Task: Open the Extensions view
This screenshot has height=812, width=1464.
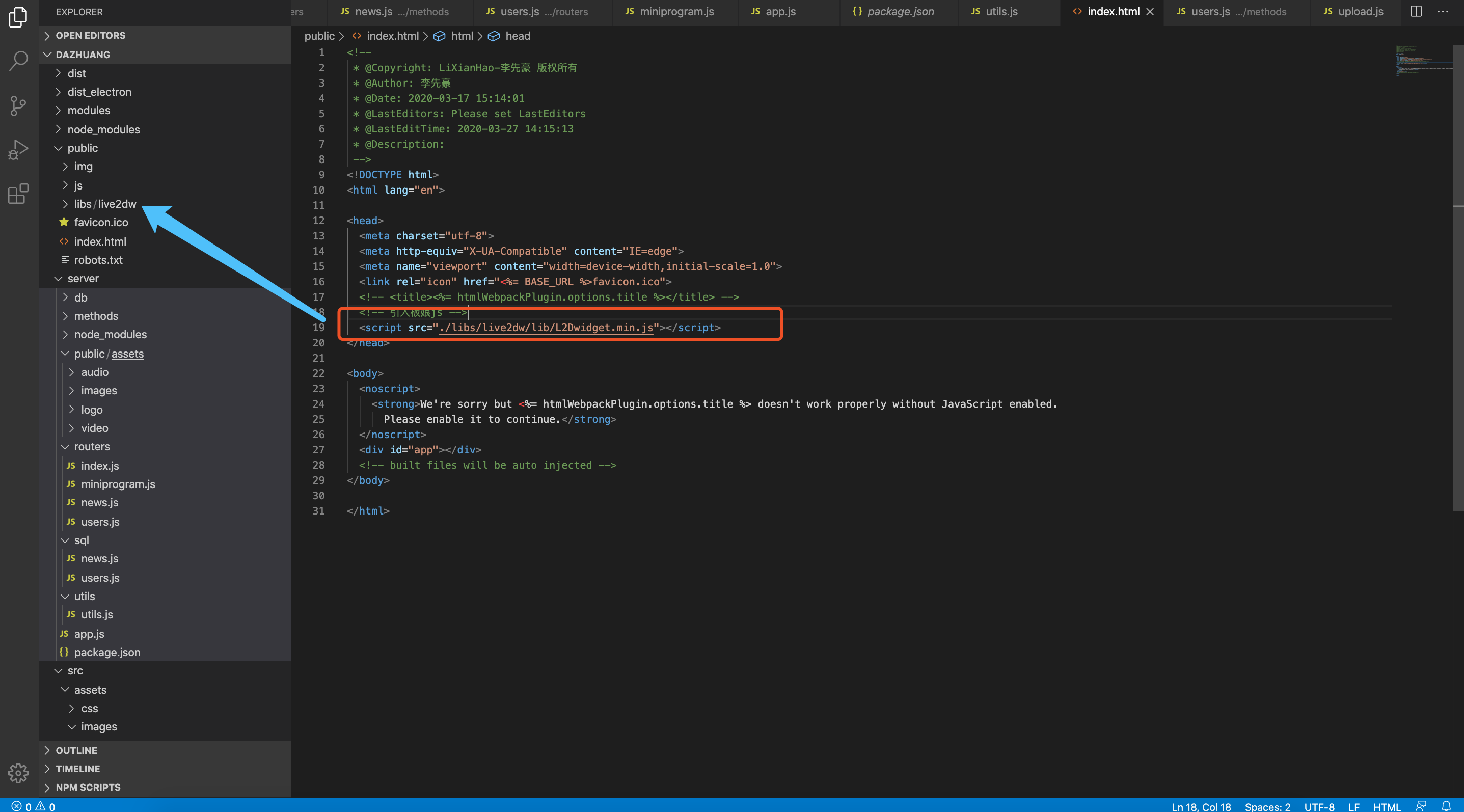Action: pos(18,193)
